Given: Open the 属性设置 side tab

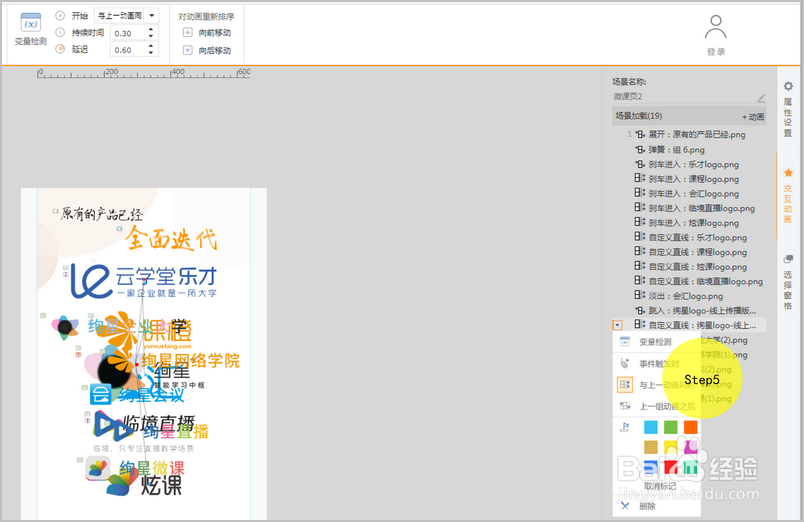Looking at the screenshot, I should (788, 109).
